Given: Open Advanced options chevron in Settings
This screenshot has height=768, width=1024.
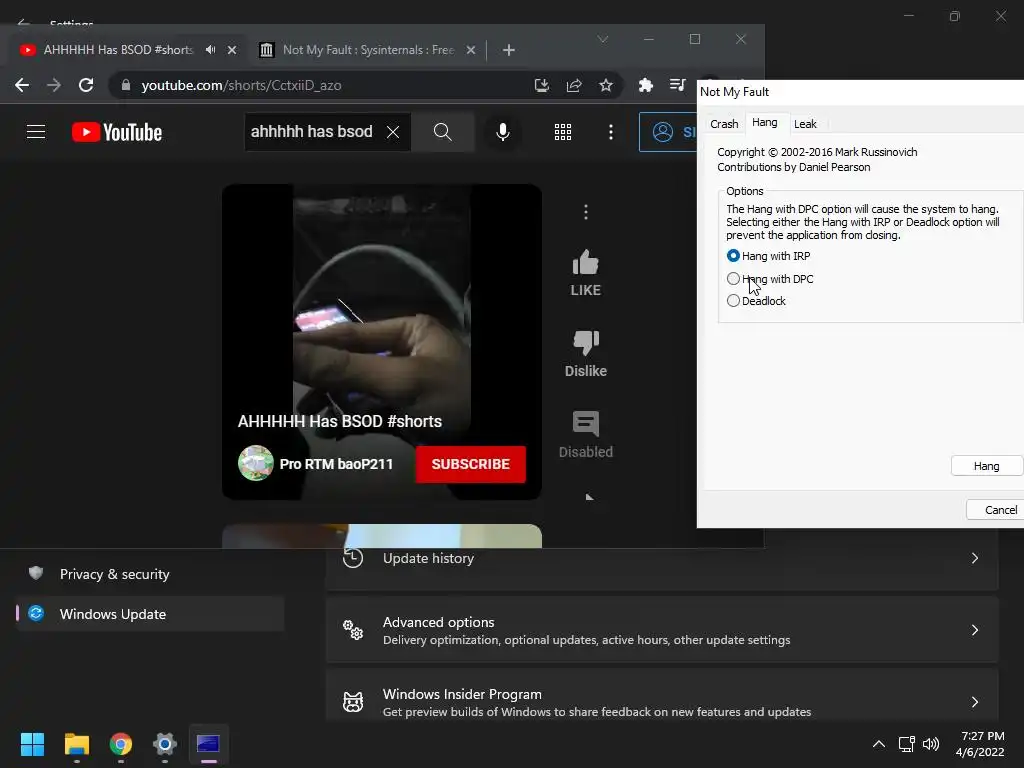Looking at the screenshot, I should point(974,630).
